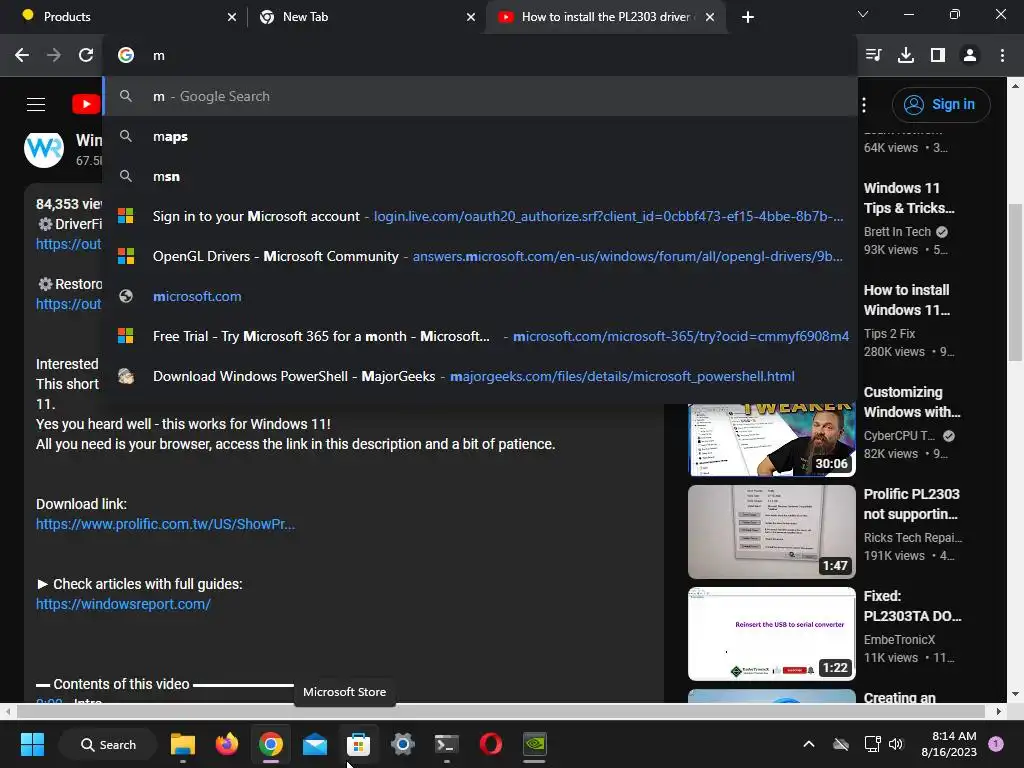The width and height of the screenshot is (1024, 768).
Task: Select Microsoft 365 Free Trial suggestion
Action: 480,336
